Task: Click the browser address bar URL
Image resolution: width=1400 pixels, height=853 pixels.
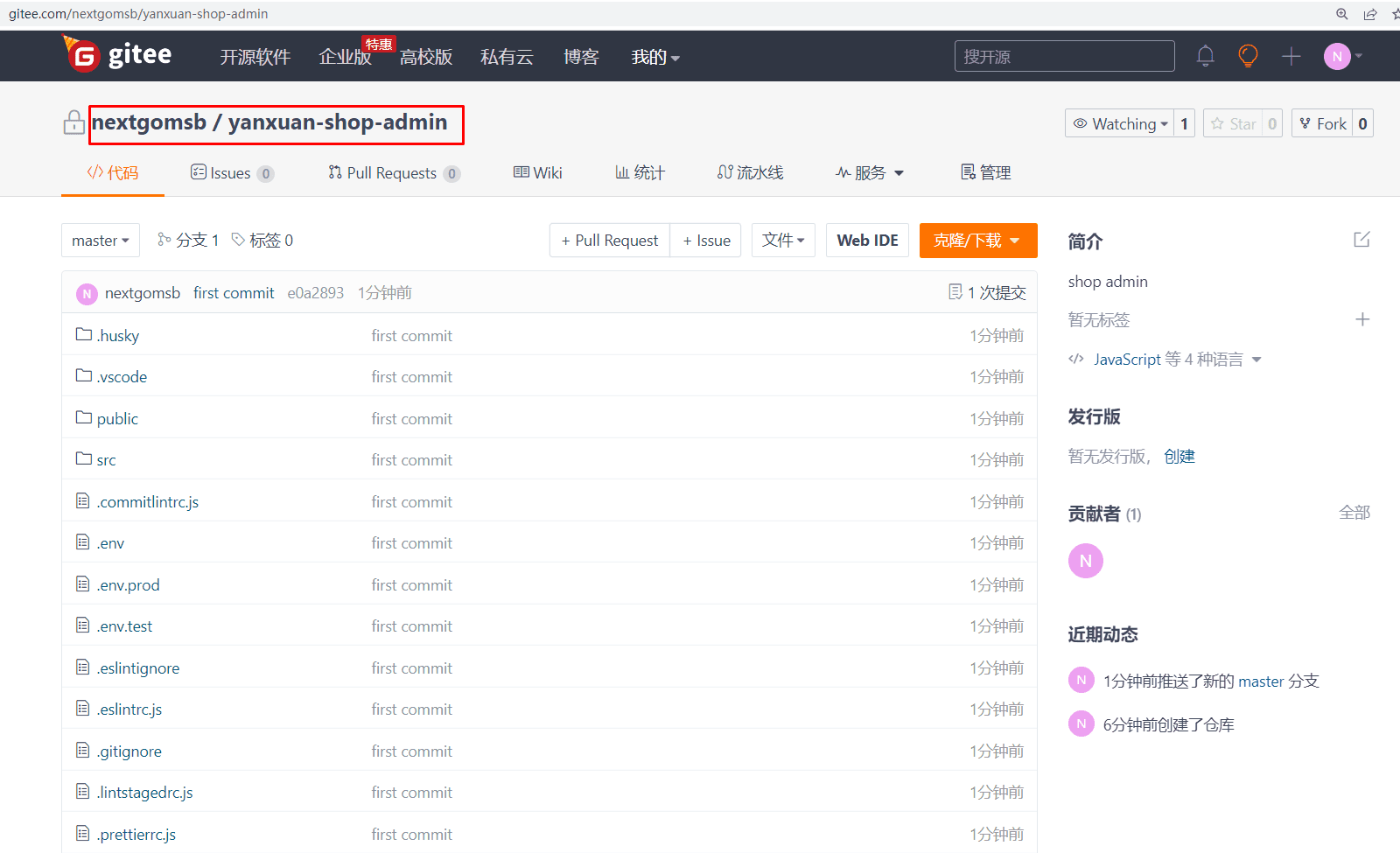Action: pos(138,14)
